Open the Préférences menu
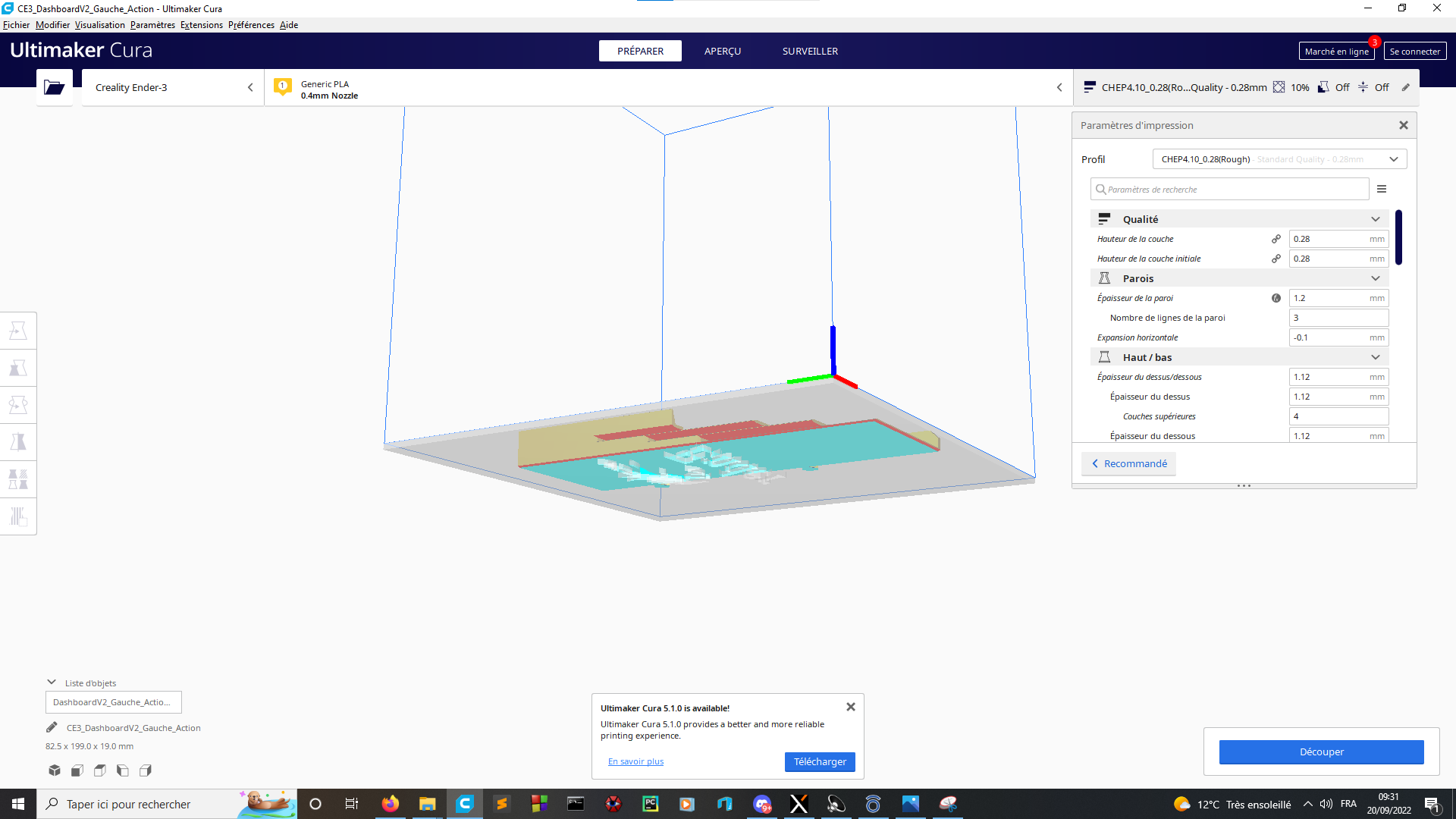 point(251,25)
